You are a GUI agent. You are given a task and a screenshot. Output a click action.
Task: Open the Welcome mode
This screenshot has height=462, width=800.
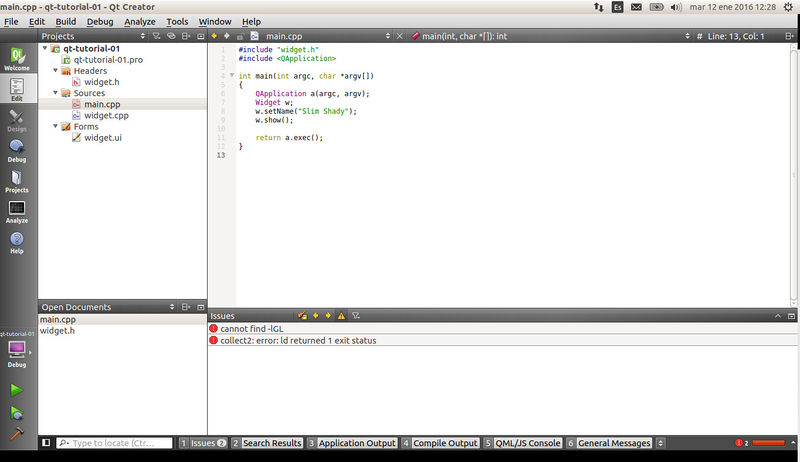pyautogui.click(x=16, y=58)
